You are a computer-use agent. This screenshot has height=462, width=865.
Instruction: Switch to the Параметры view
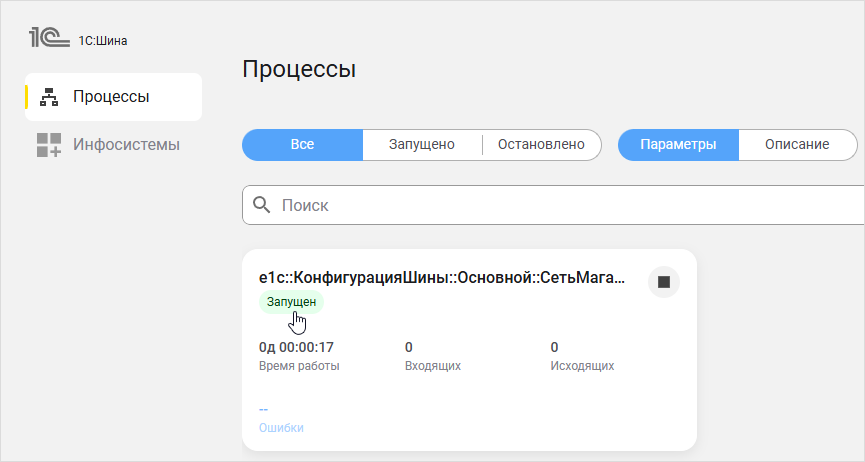pos(678,145)
